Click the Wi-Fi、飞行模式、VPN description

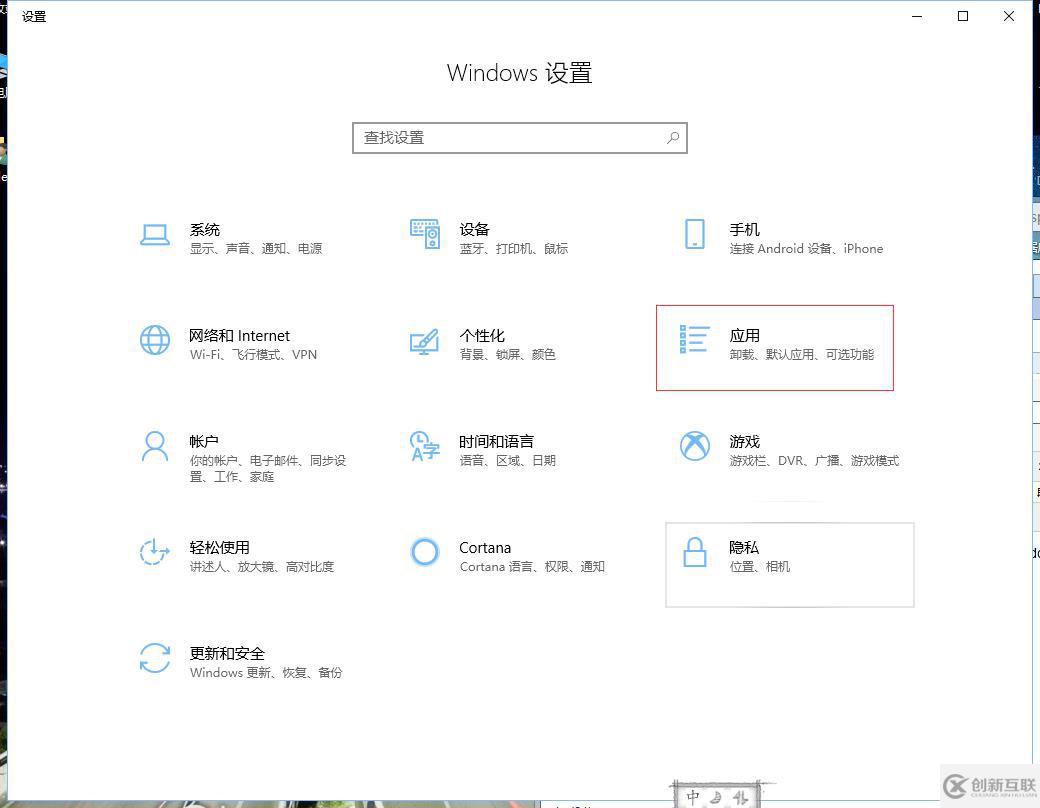point(253,355)
